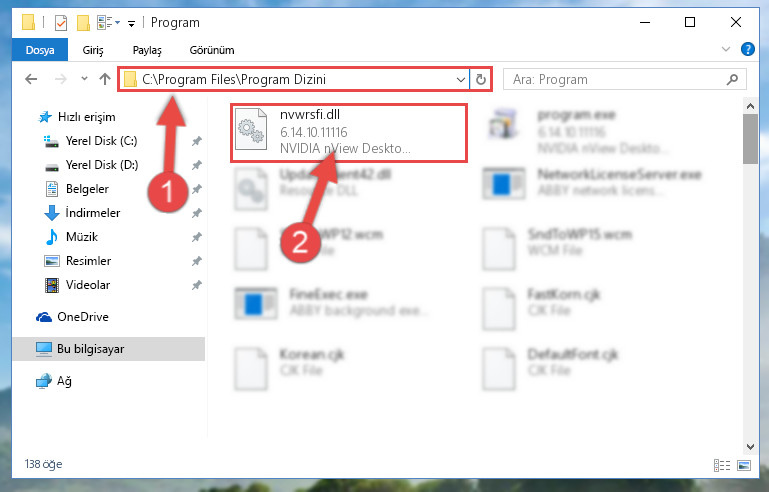Open recent locations dropdown arrow
The width and height of the screenshot is (769, 492).
pos(84,78)
